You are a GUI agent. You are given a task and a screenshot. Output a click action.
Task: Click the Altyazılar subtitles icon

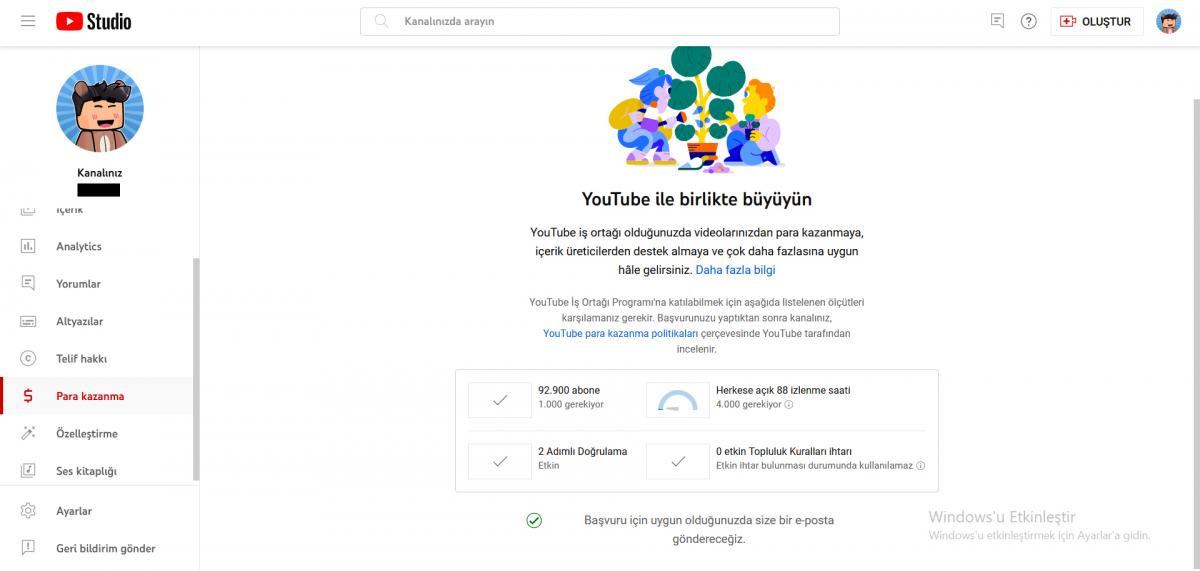pyautogui.click(x=28, y=321)
